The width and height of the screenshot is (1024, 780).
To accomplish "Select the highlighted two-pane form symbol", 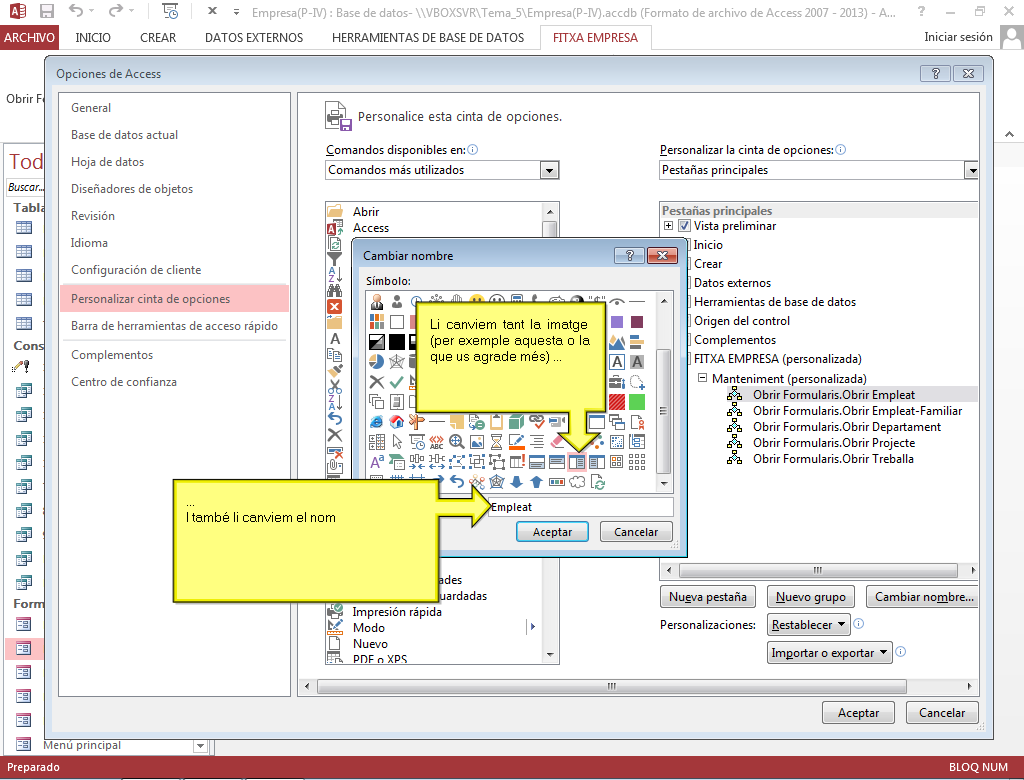I will (x=577, y=462).
